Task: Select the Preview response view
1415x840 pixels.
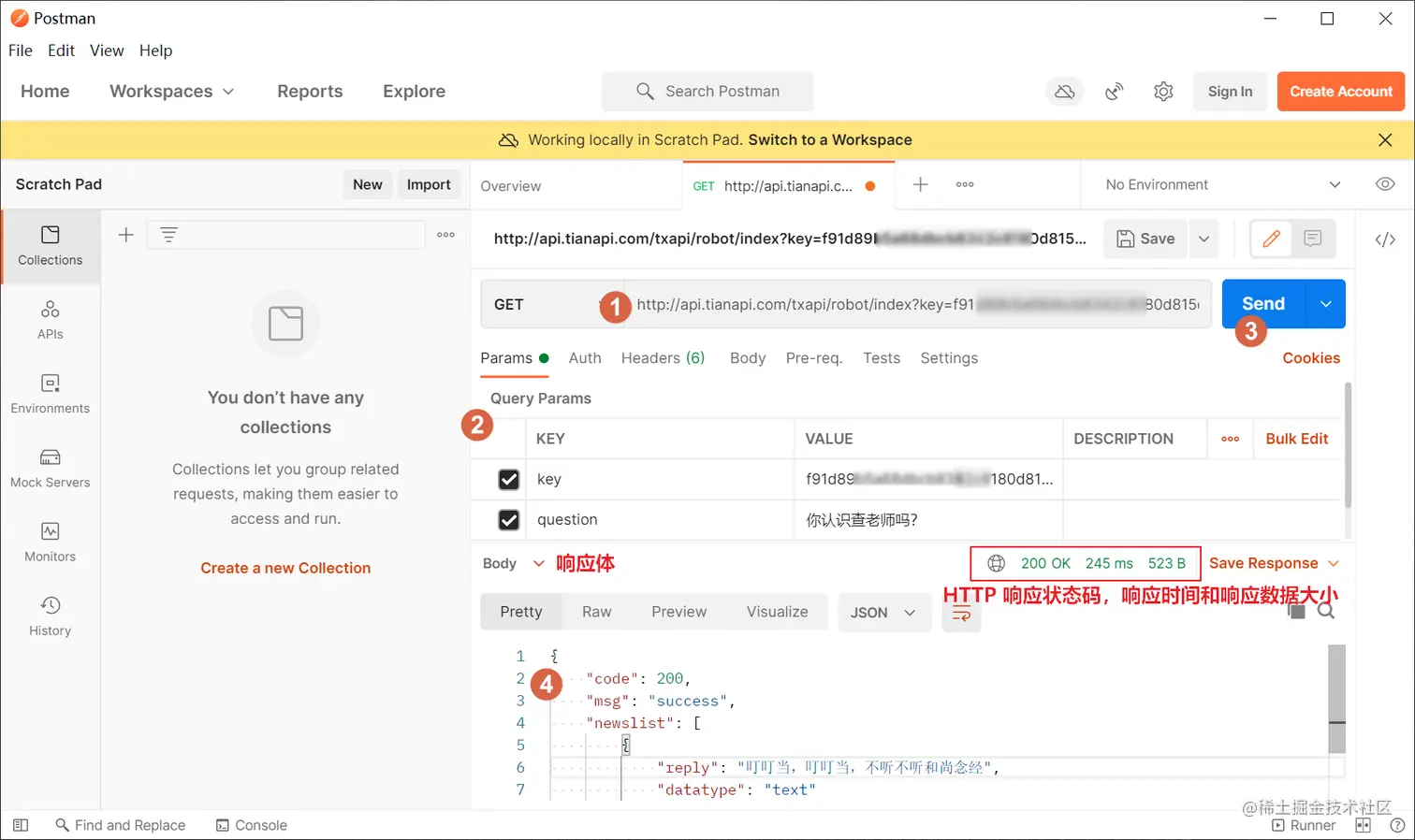Action: (679, 612)
